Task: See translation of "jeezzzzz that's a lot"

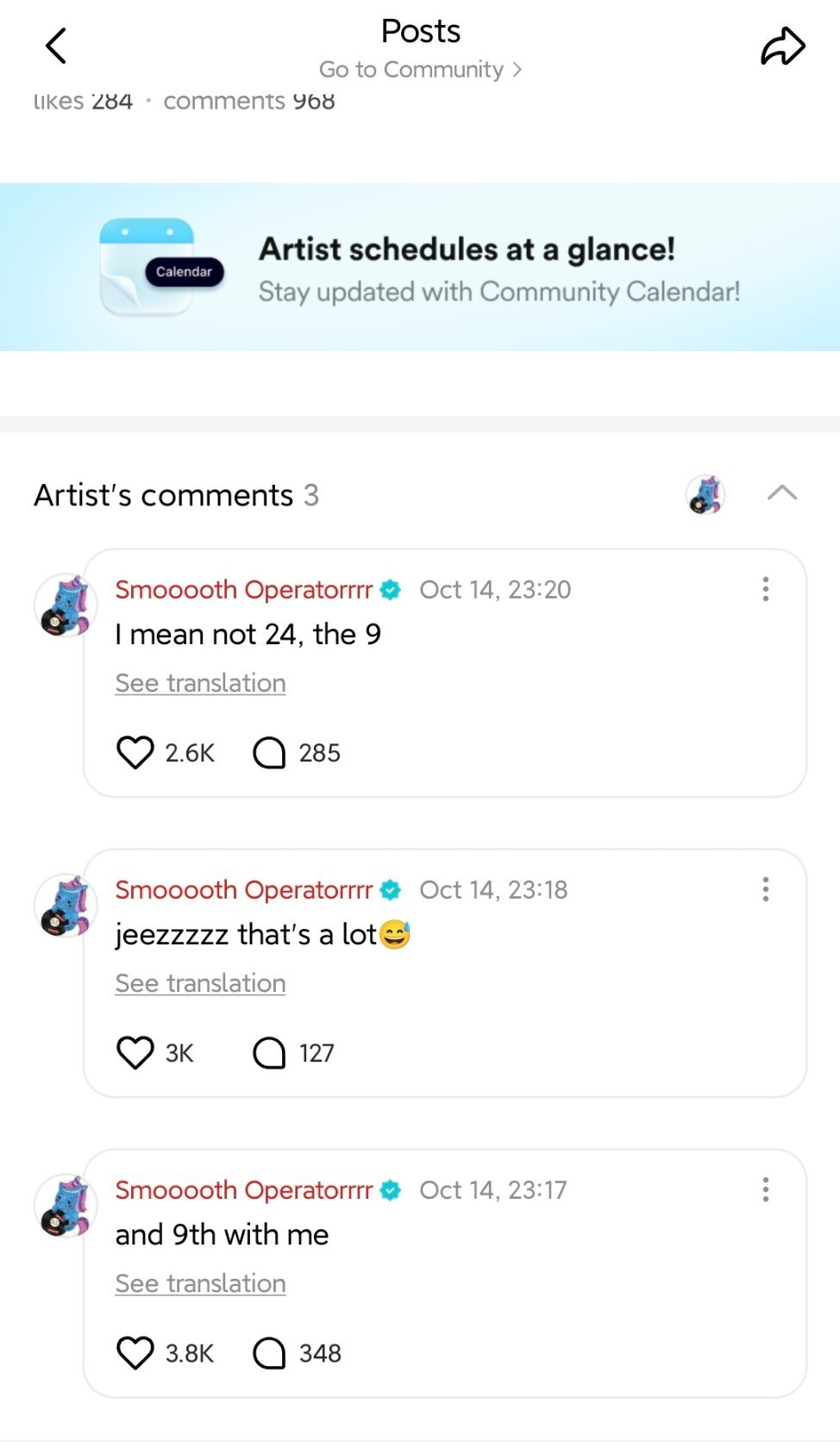Action: pyautogui.click(x=200, y=983)
